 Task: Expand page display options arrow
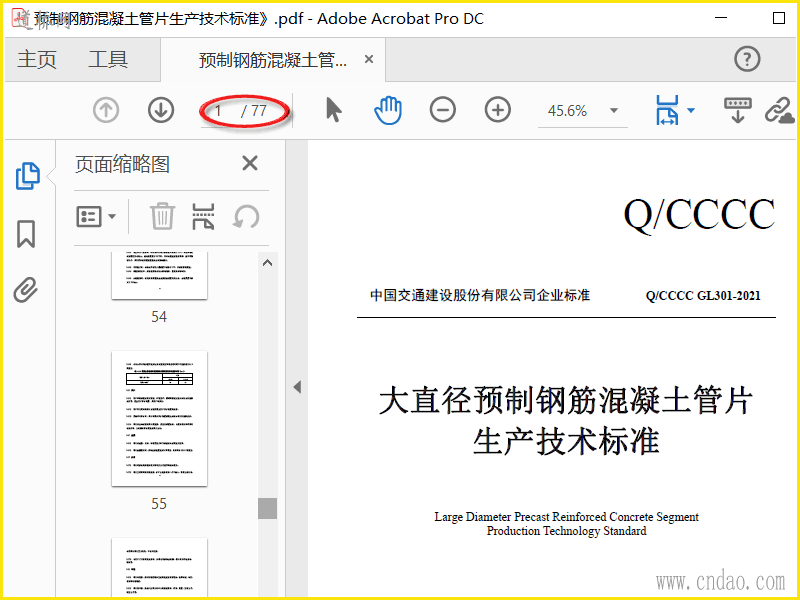(x=691, y=110)
